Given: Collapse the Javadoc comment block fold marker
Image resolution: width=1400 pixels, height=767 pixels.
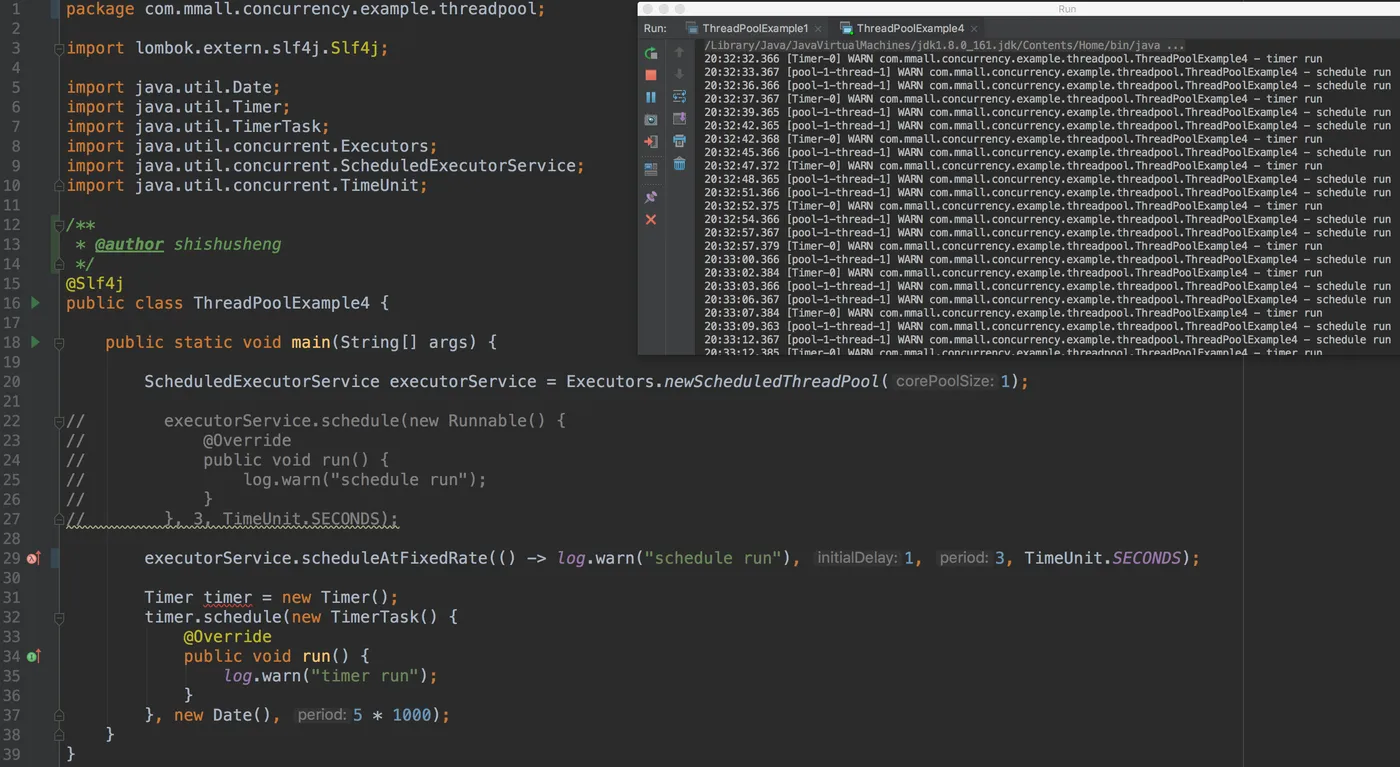Looking at the screenshot, I should pos(59,226).
